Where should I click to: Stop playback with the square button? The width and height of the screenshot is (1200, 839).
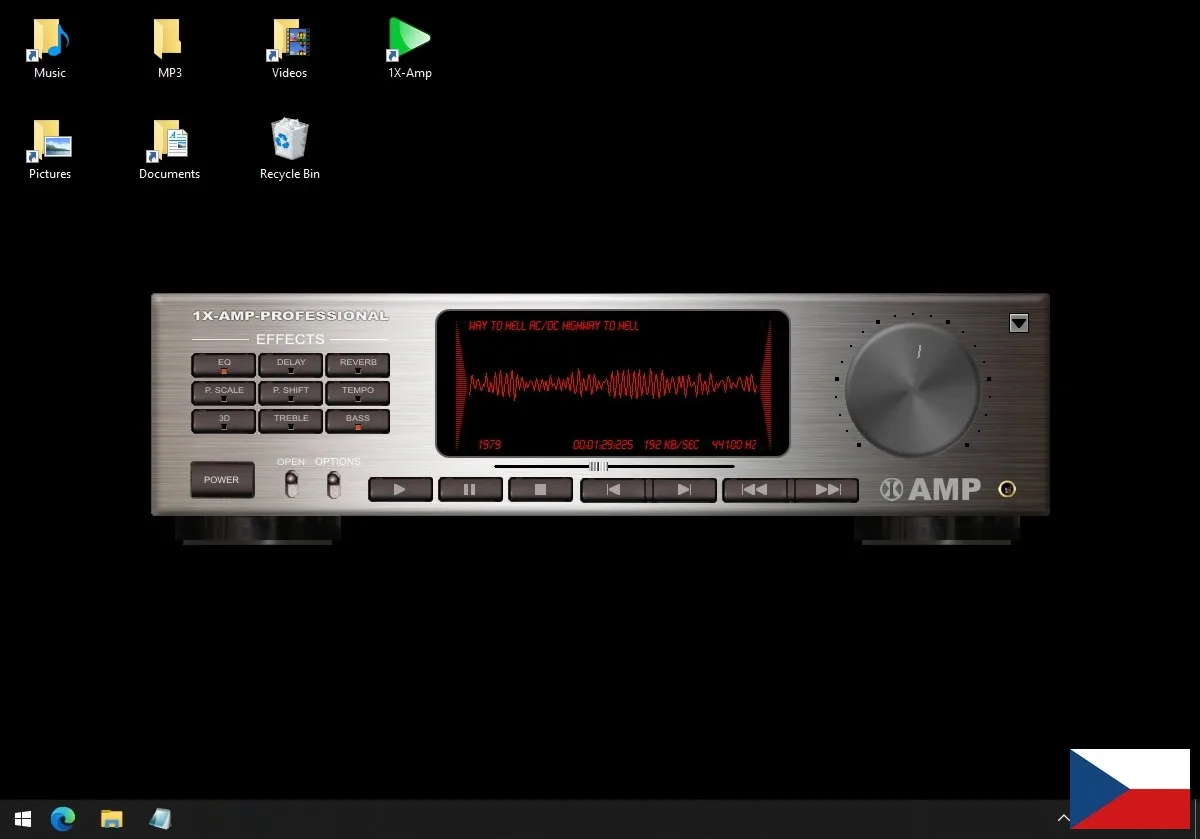(540, 490)
